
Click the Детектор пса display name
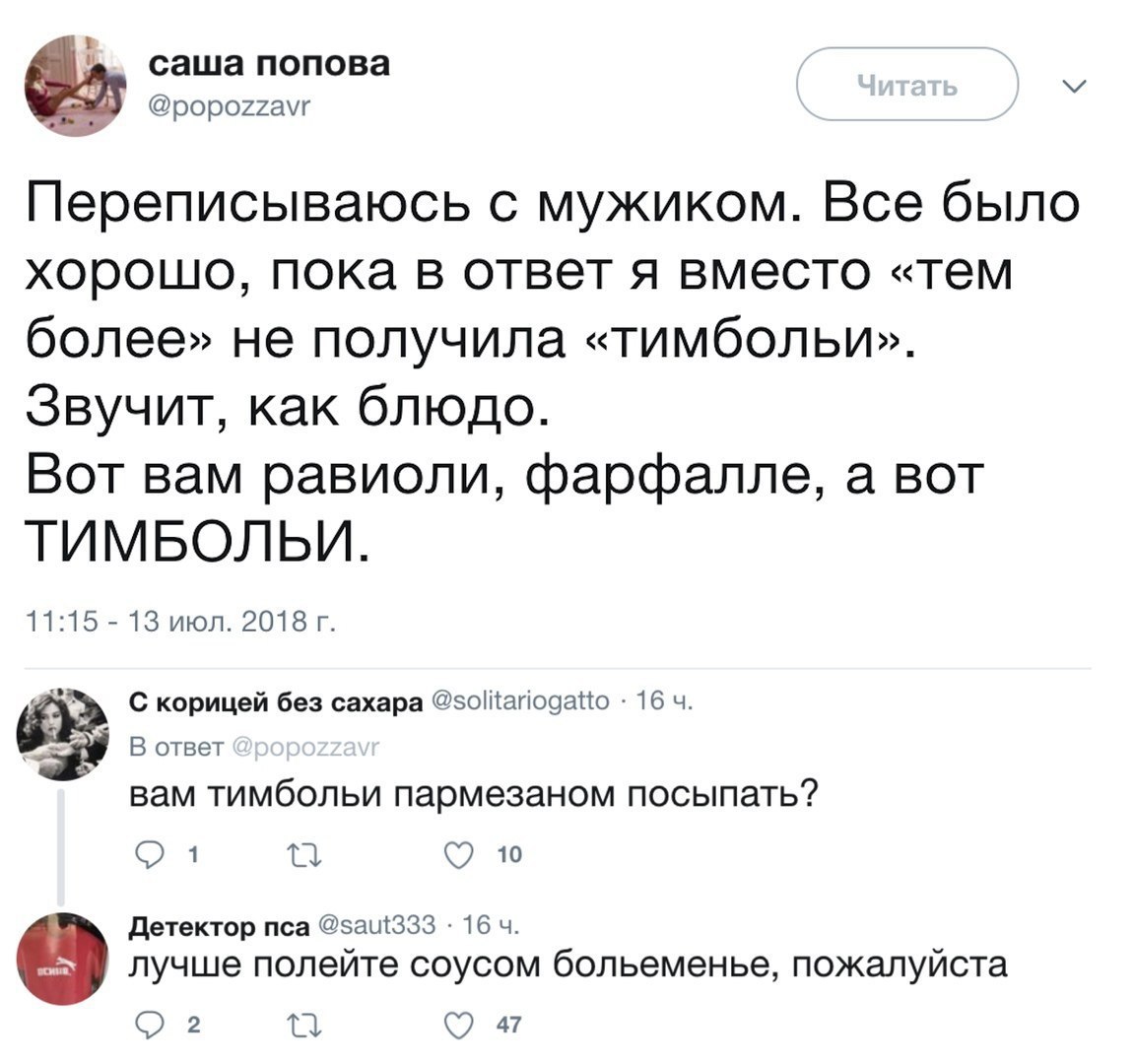pyautogui.click(x=219, y=926)
